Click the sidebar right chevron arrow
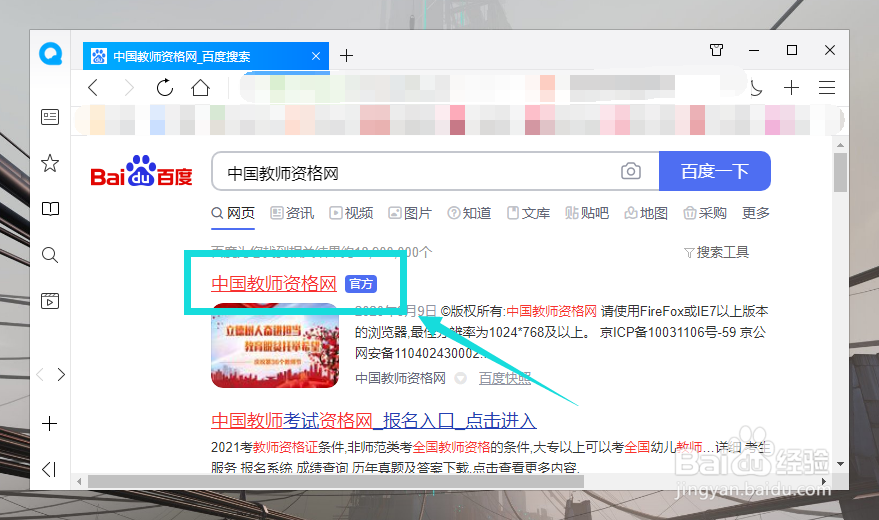879x520 pixels. (61, 374)
